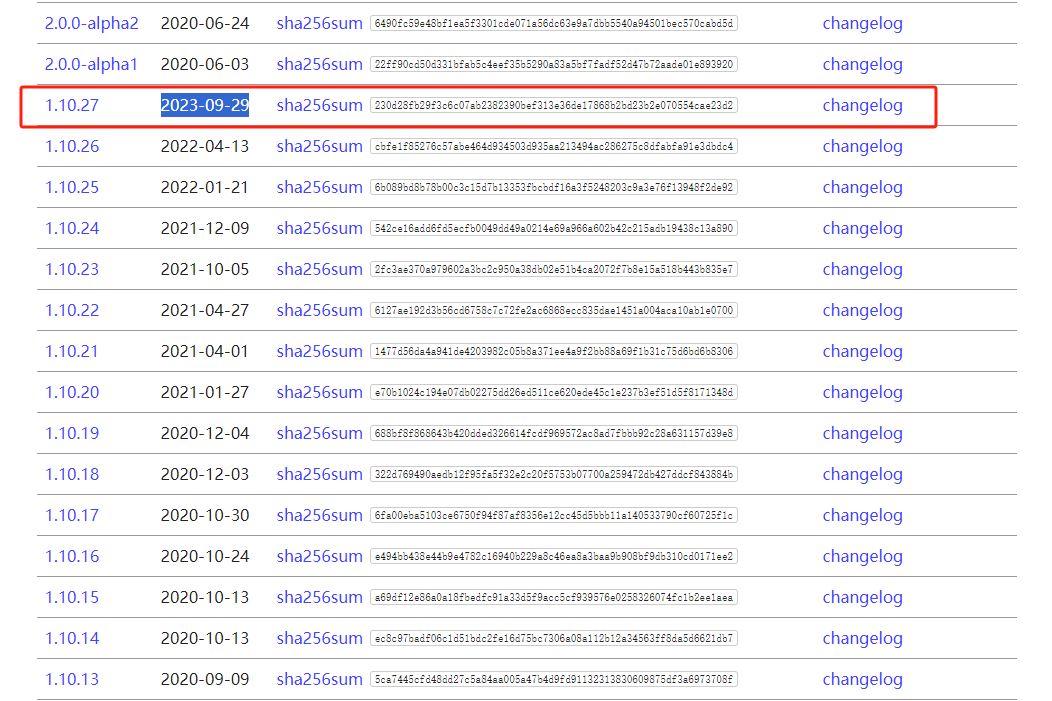View changelog for version 1.10.19
The width and height of the screenshot is (1052, 701).
(862, 433)
